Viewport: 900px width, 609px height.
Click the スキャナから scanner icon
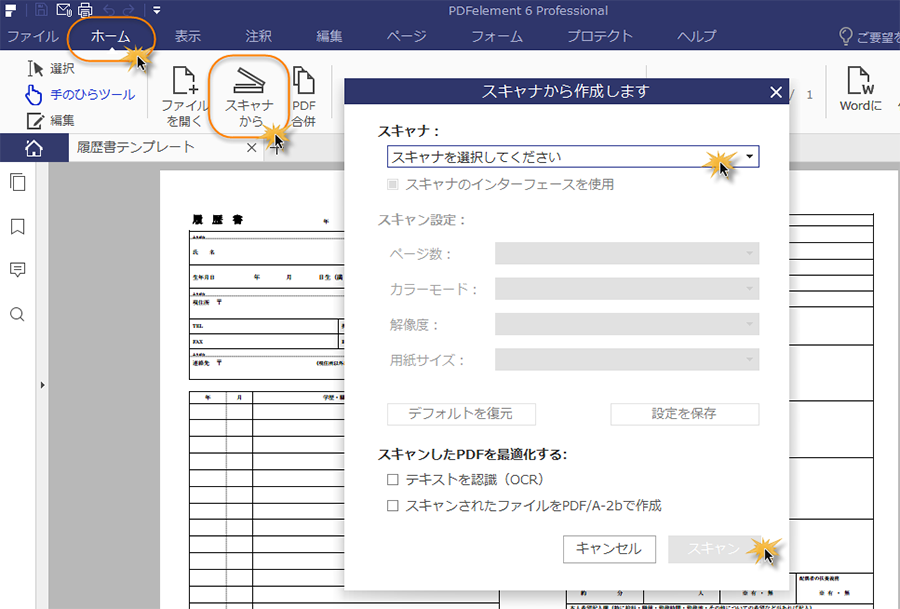(x=249, y=96)
